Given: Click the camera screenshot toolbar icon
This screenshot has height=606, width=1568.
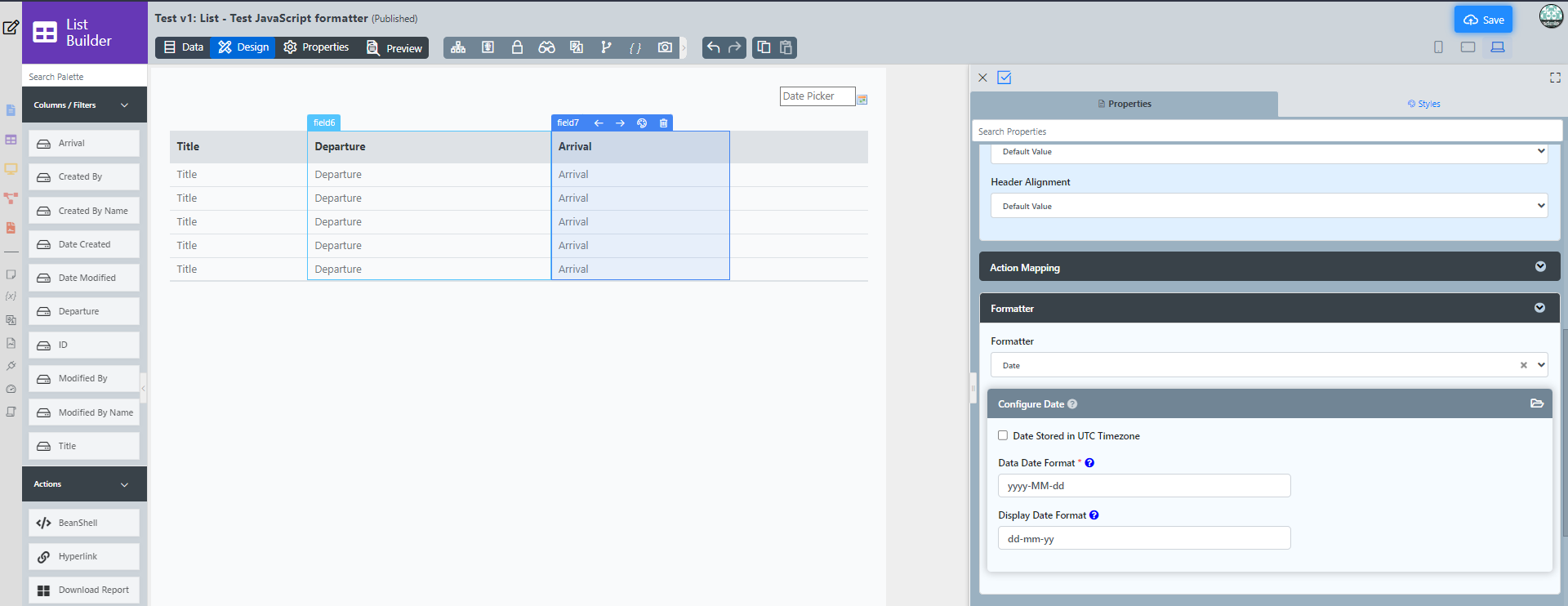Looking at the screenshot, I should click(666, 47).
